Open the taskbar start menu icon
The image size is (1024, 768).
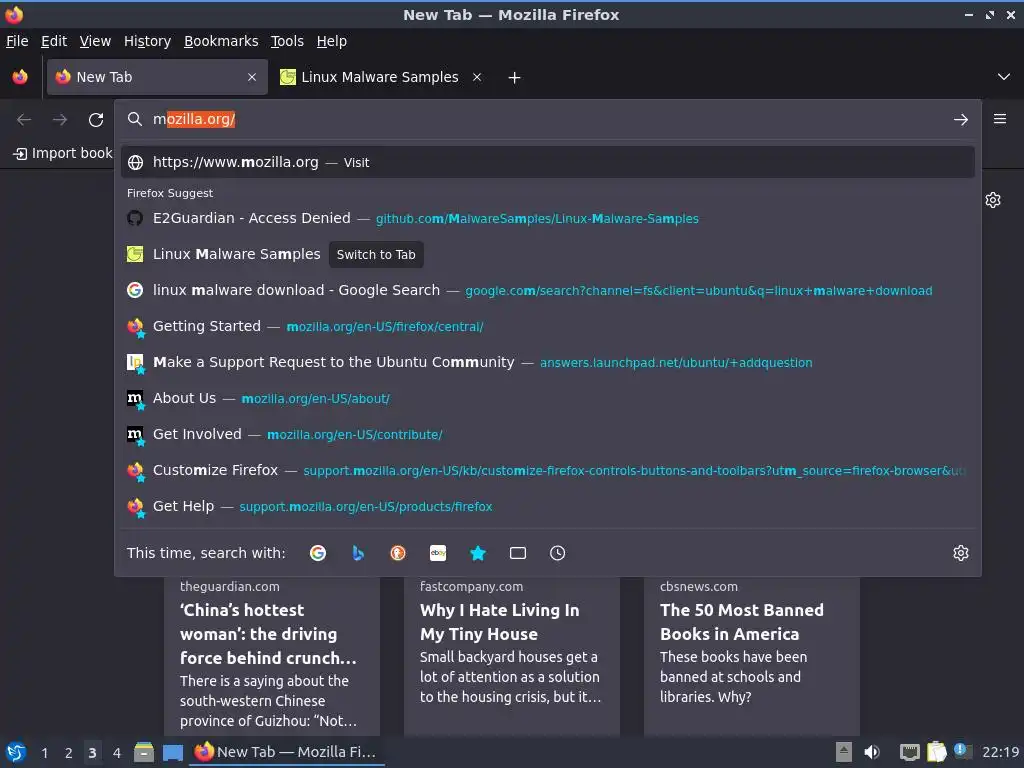click(16, 752)
